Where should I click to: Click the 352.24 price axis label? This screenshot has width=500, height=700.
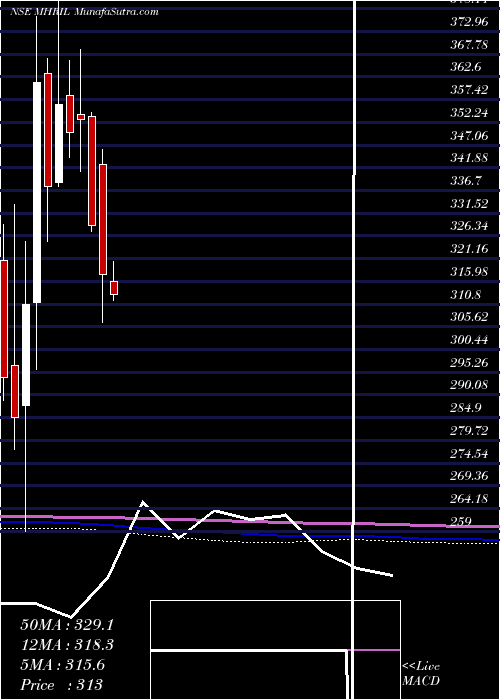pos(469,112)
